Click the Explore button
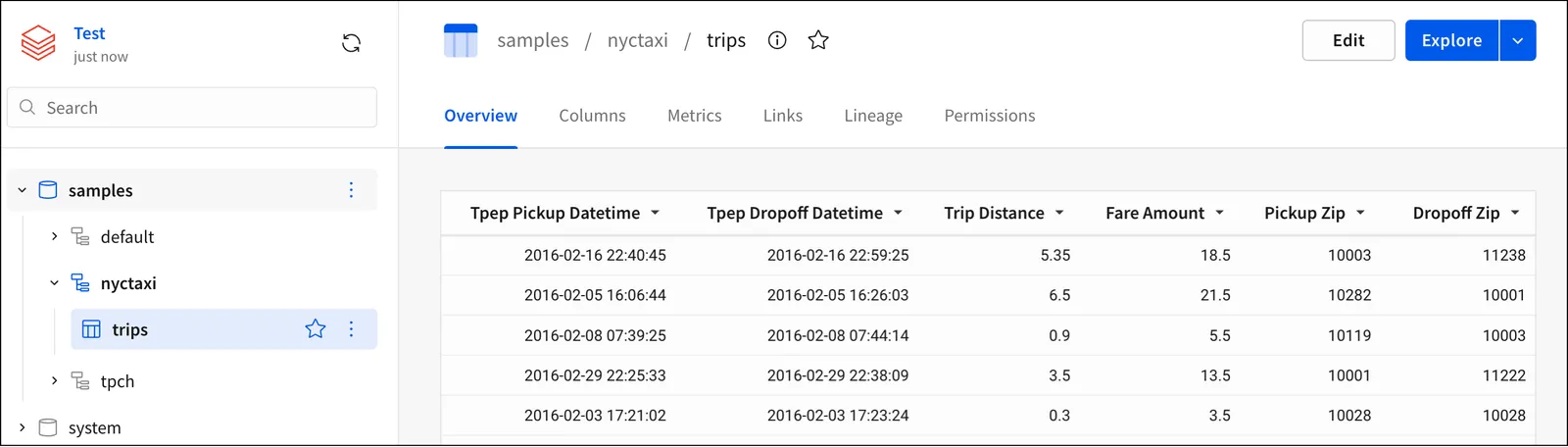1568x447 pixels. (x=1451, y=40)
